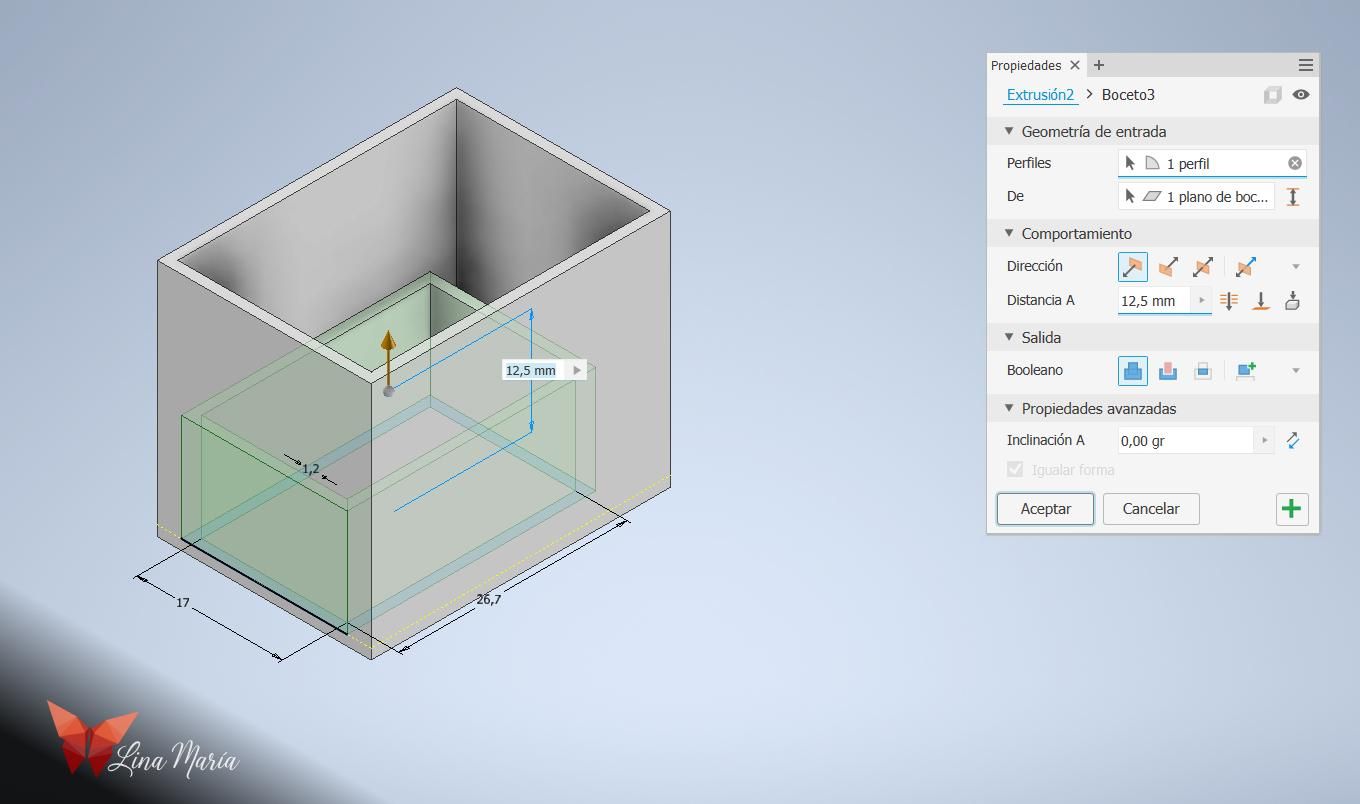Click the Aceptar button

pyautogui.click(x=1045, y=509)
